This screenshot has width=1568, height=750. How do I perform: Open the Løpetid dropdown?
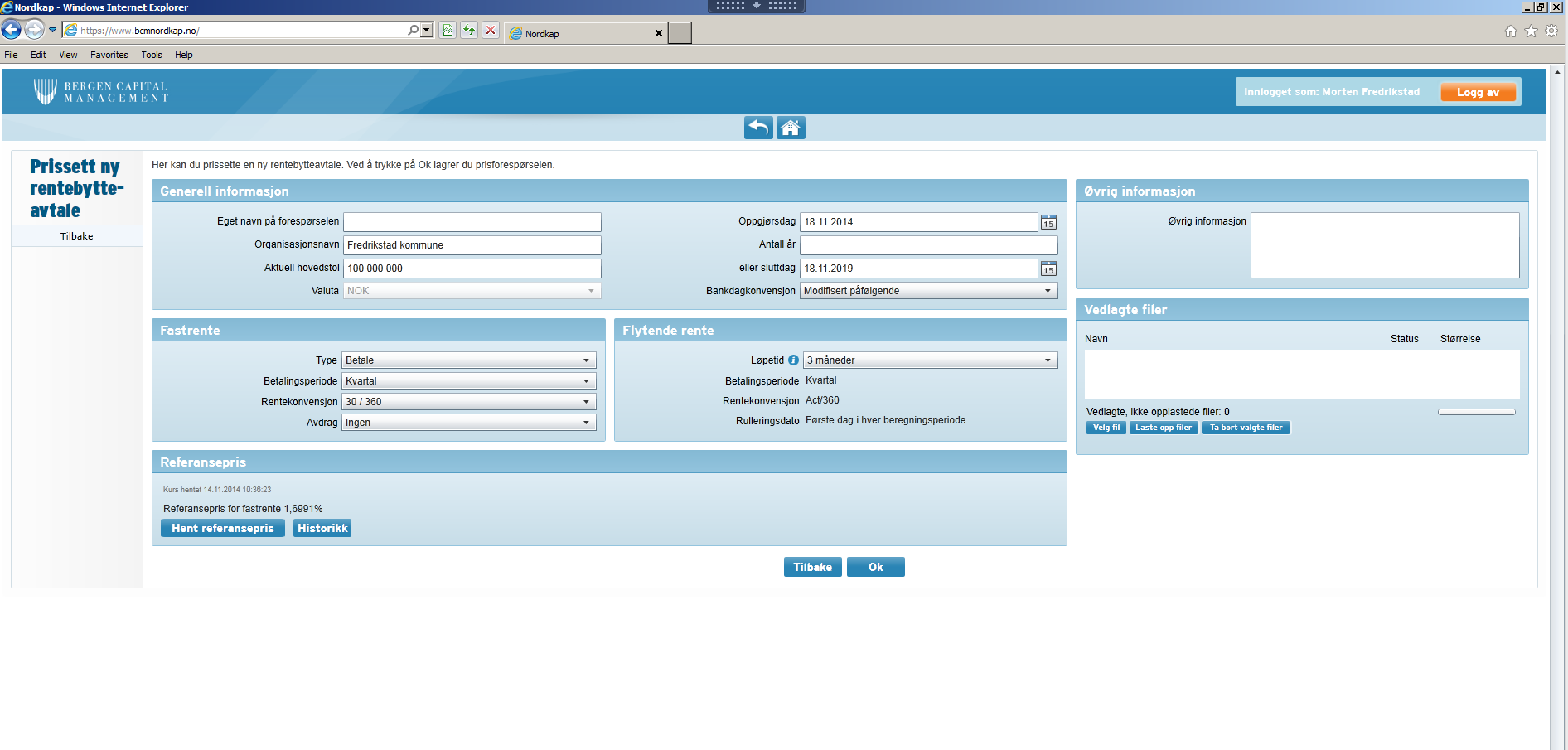point(931,360)
